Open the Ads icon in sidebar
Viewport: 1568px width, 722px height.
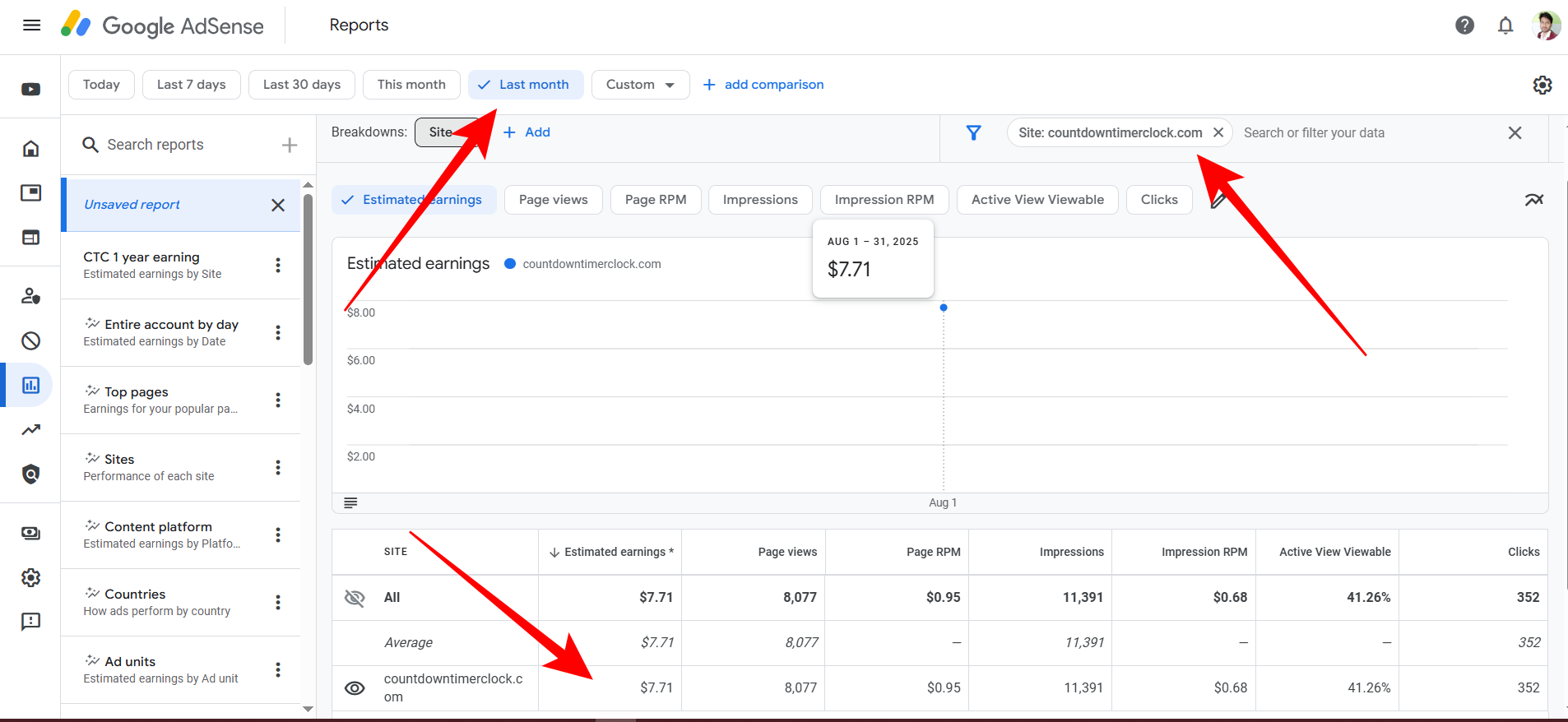coord(31,193)
